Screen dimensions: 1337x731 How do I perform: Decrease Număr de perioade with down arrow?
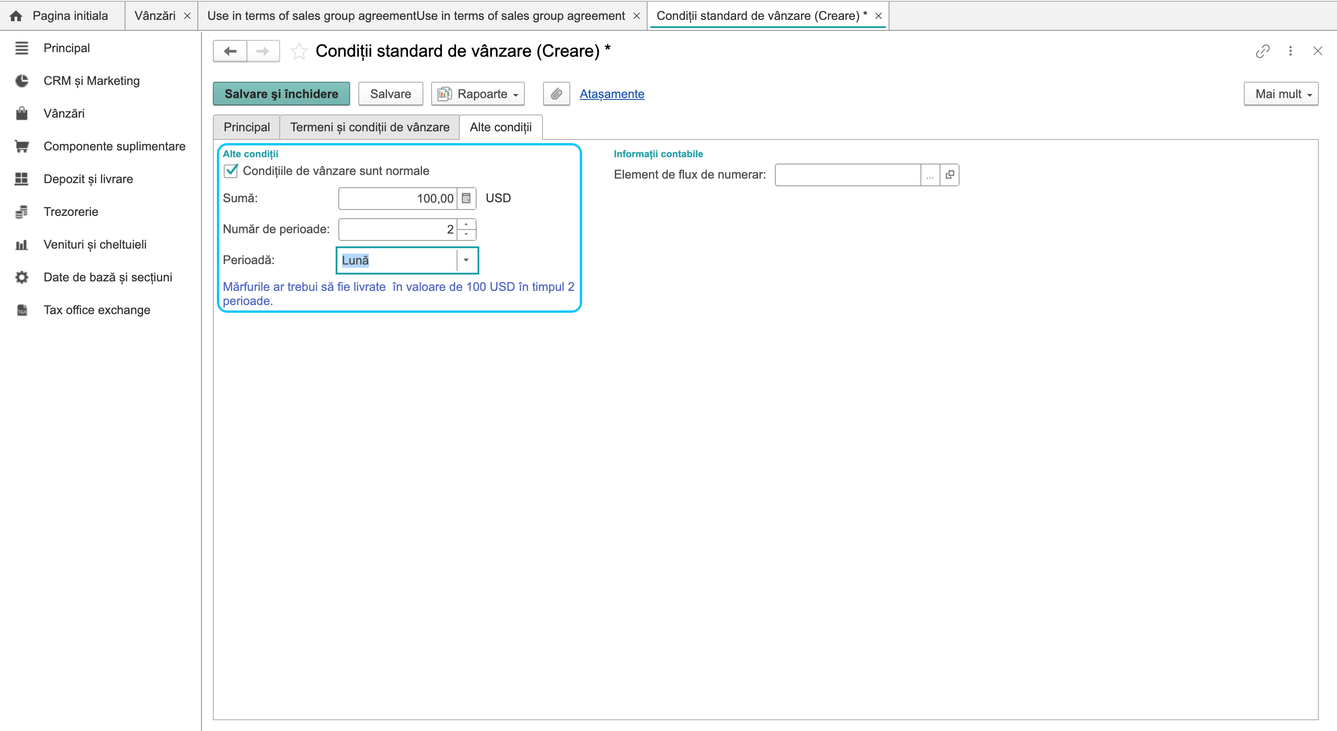point(466,235)
